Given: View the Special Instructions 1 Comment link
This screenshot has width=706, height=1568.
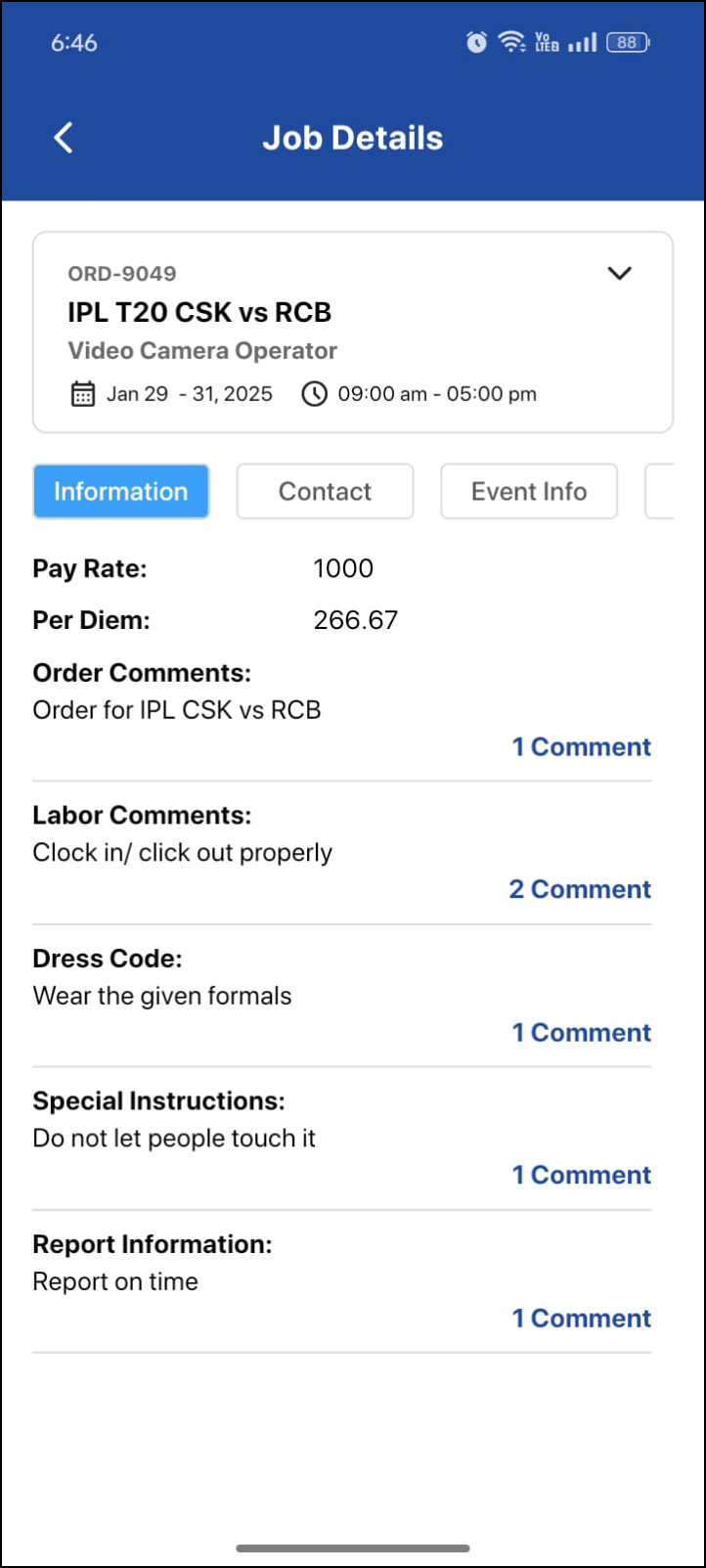Looking at the screenshot, I should click(x=581, y=1175).
